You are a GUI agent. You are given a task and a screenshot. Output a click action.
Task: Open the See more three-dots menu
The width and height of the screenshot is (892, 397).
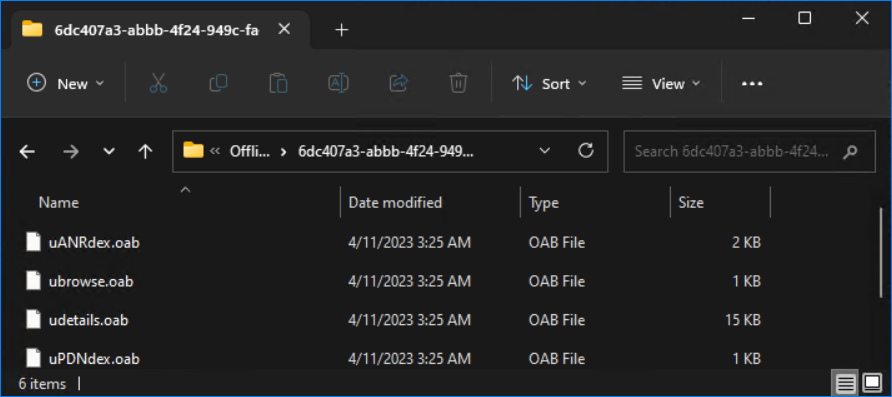(751, 84)
